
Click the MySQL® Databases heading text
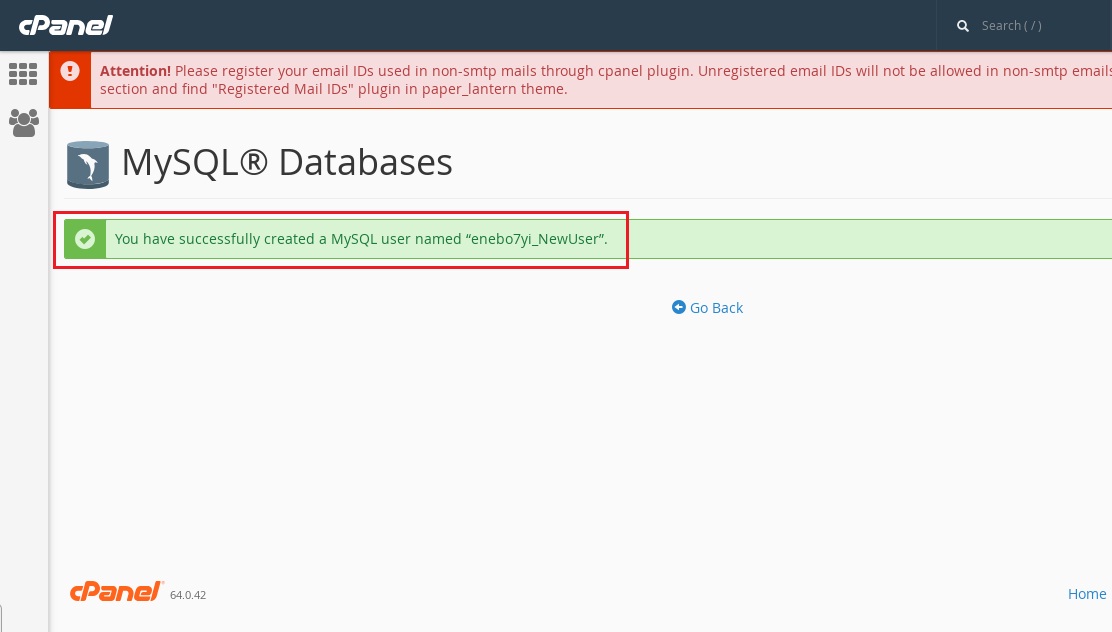coord(287,162)
